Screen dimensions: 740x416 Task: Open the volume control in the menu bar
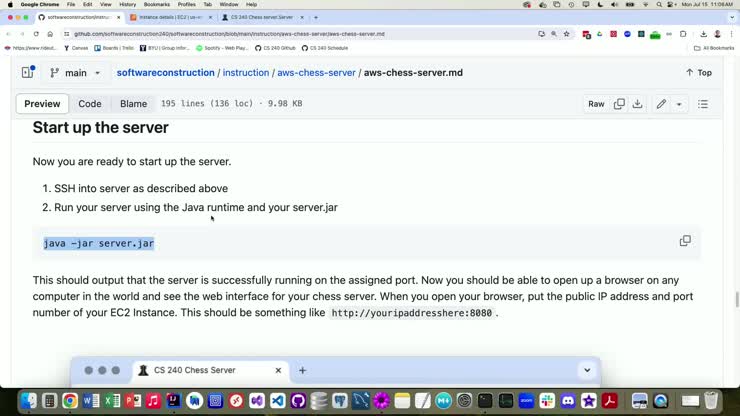(614, 4)
